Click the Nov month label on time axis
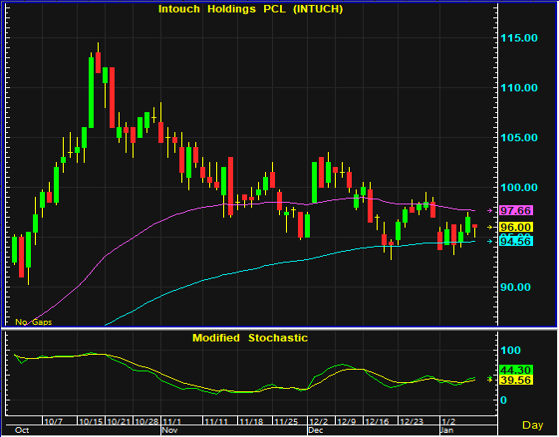The height and width of the screenshot is (437, 559). click(x=170, y=430)
